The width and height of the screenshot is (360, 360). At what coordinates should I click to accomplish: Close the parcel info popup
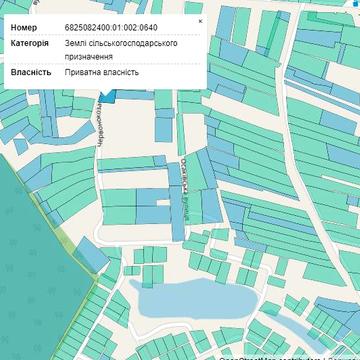tap(200, 21)
